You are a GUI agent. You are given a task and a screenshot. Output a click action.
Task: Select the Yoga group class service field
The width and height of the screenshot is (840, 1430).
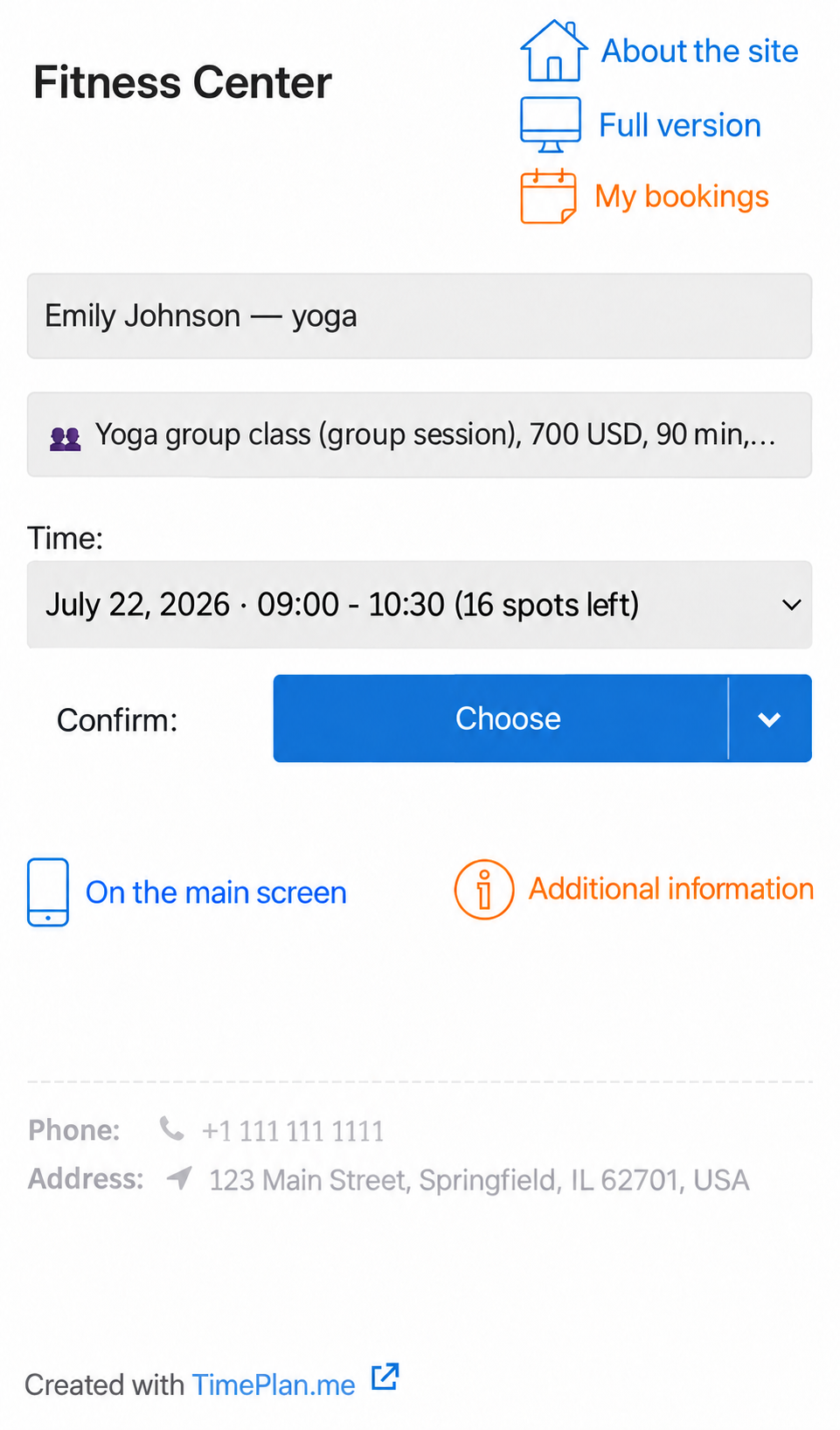(420, 435)
